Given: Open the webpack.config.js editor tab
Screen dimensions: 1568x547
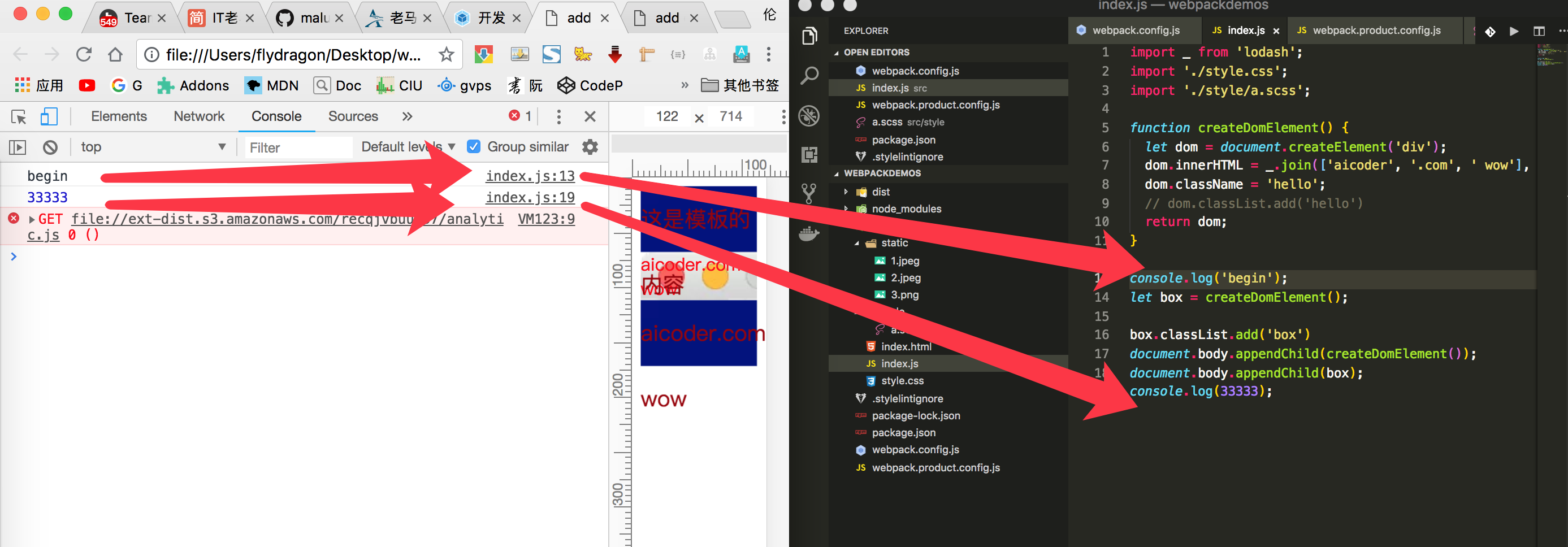Looking at the screenshot, I should pyautogui.click(x=1134, y=31).
